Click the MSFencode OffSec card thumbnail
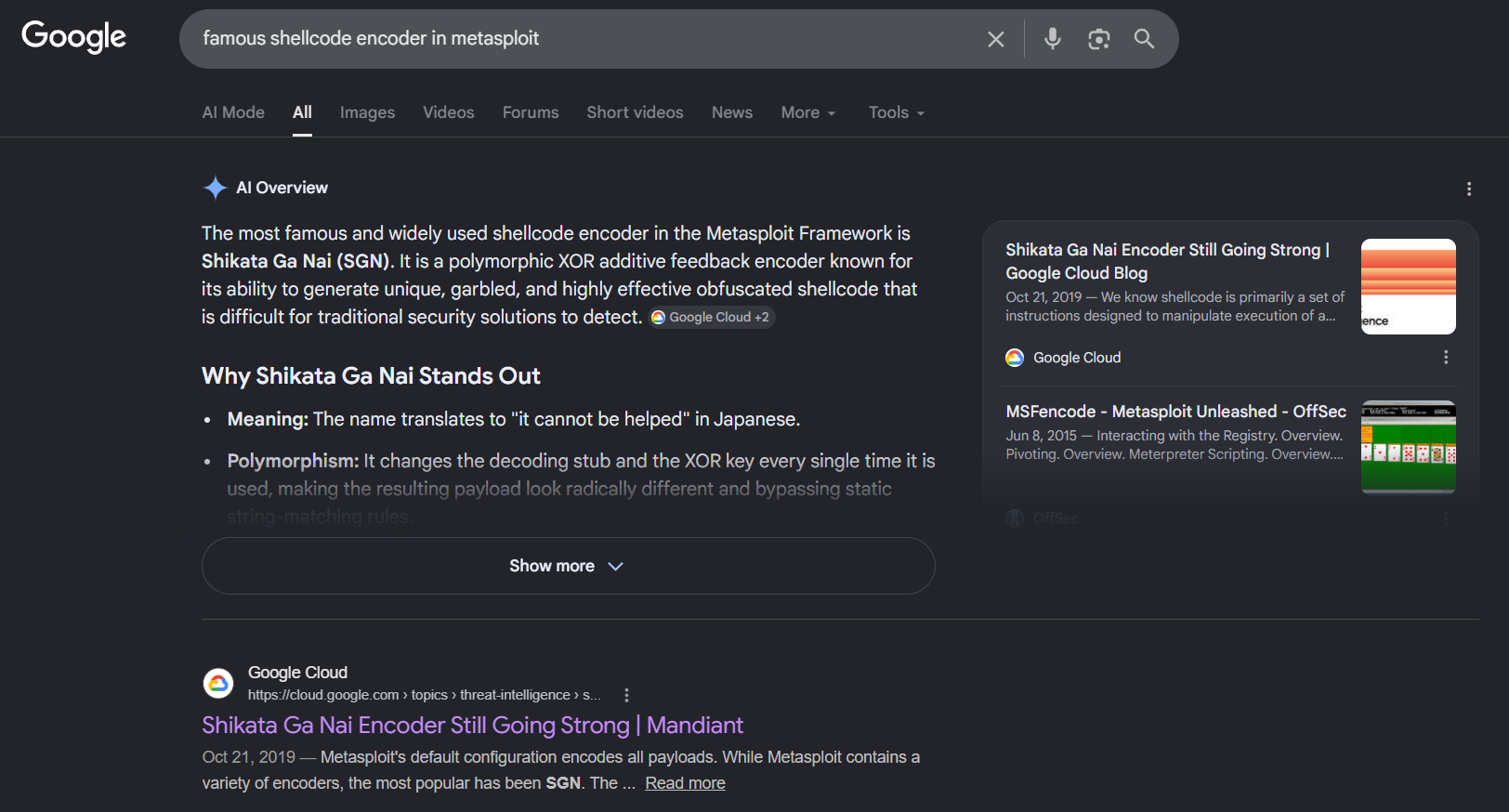The height and width of the screenshot is (812, 1509). tap(1409, 447)
